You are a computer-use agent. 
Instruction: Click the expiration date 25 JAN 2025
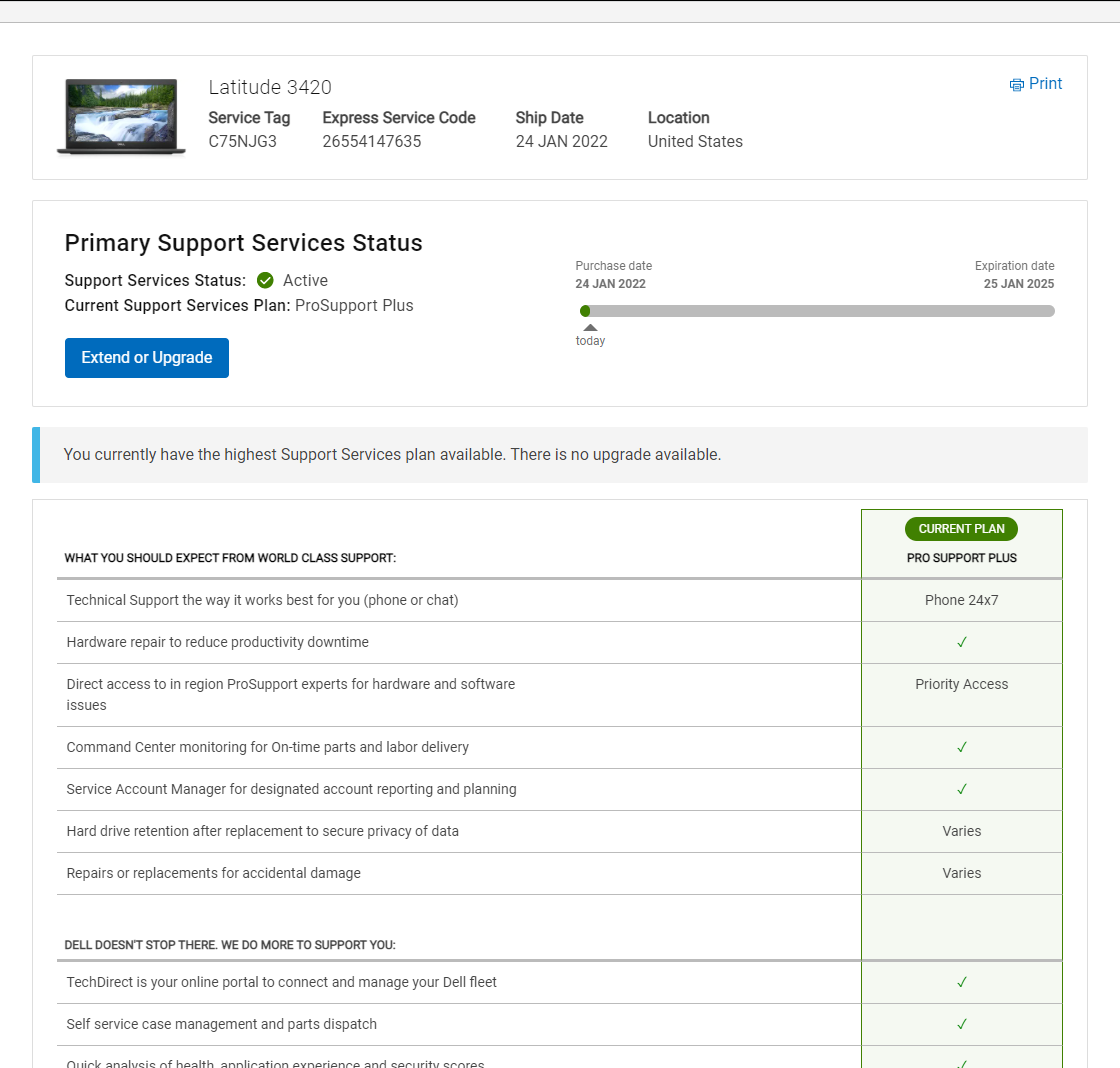point(1019,284)
